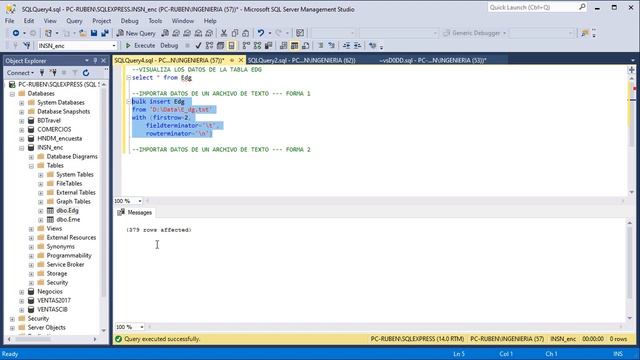This screenshot has height=360, width=640.
Task: Select the Programmability folder
Action: 69,256
